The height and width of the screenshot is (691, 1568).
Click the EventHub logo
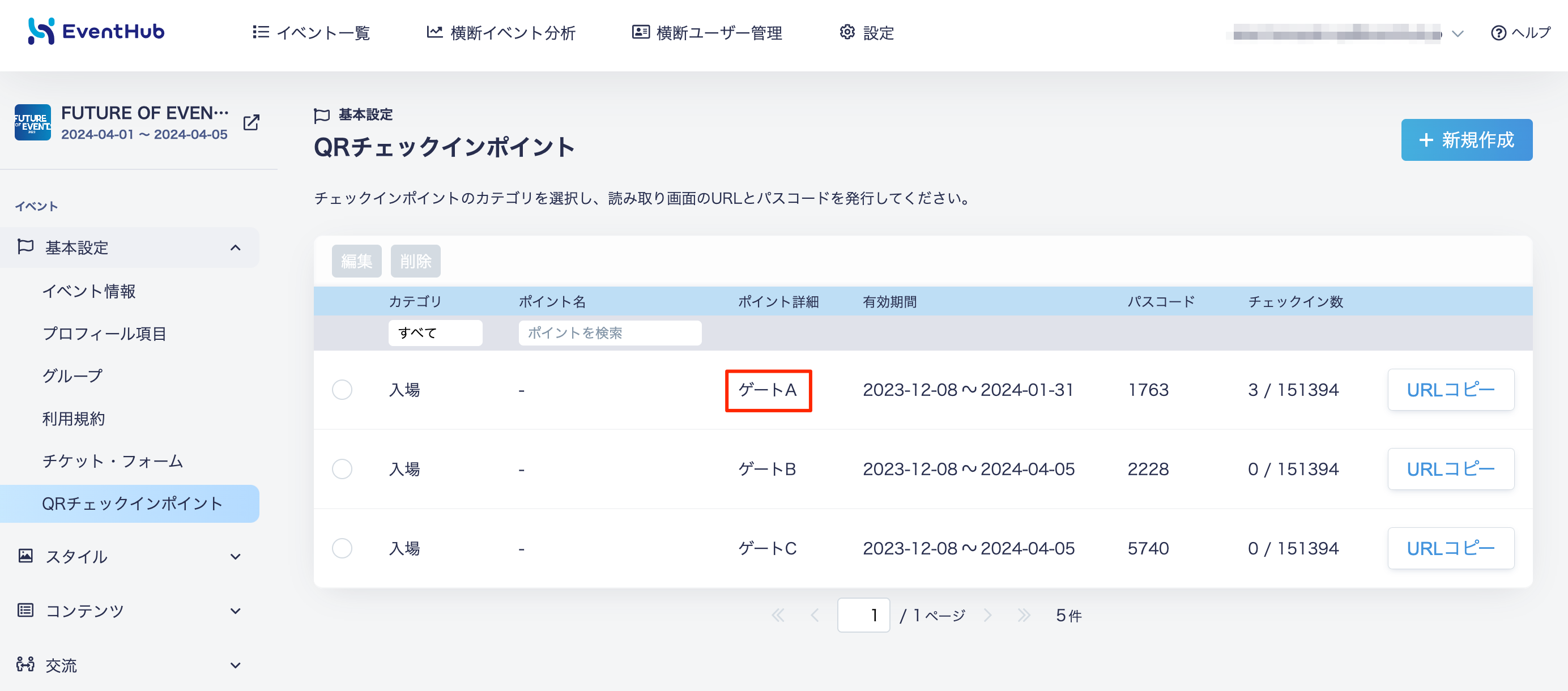[x=96, y=31]
